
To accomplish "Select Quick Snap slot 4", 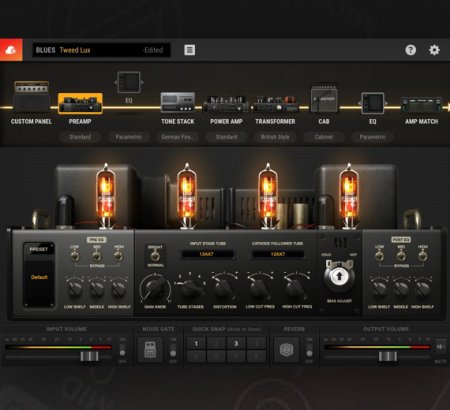I will (256, 343).
